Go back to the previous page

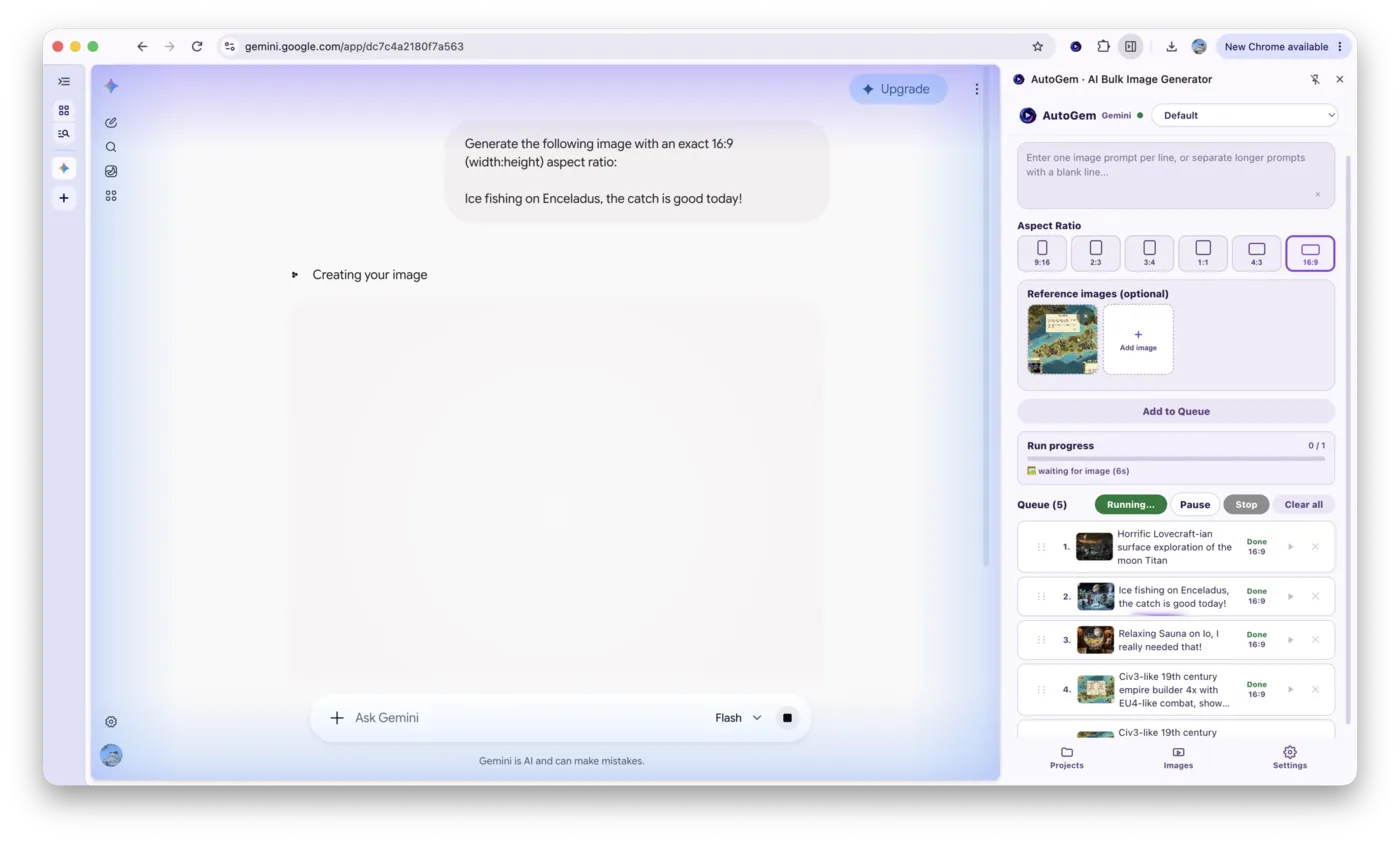click(x=142, y=46)
